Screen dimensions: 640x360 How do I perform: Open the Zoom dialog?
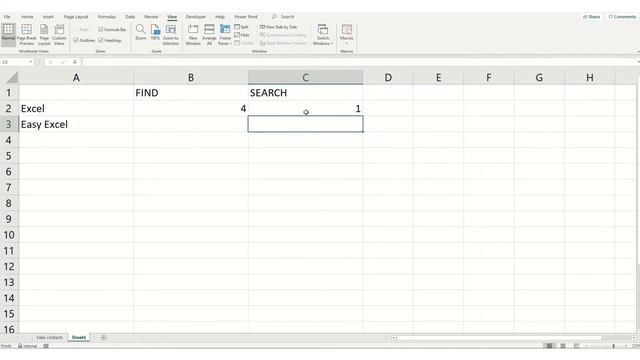[x=140, y=32]
